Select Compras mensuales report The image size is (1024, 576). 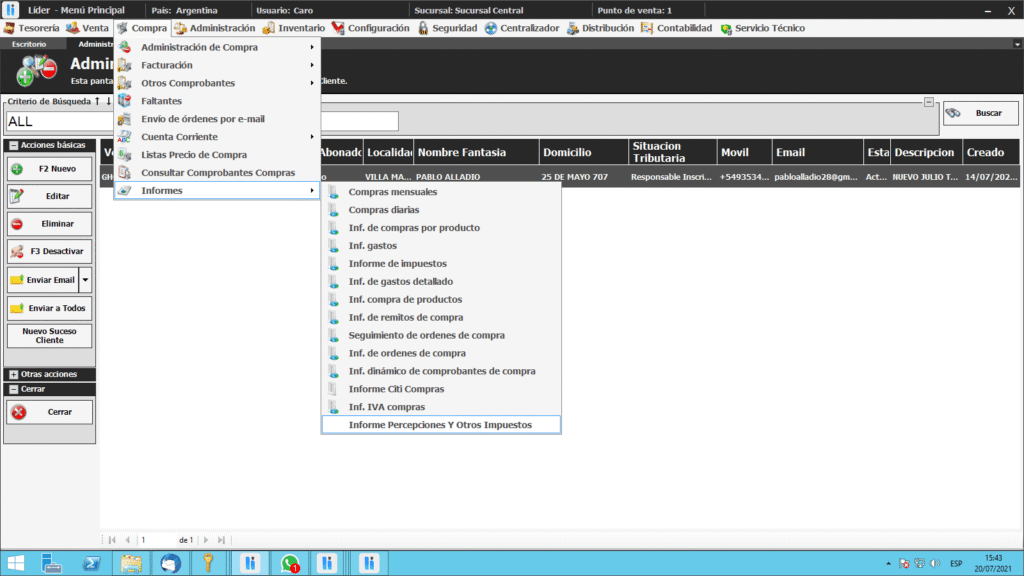394,192
